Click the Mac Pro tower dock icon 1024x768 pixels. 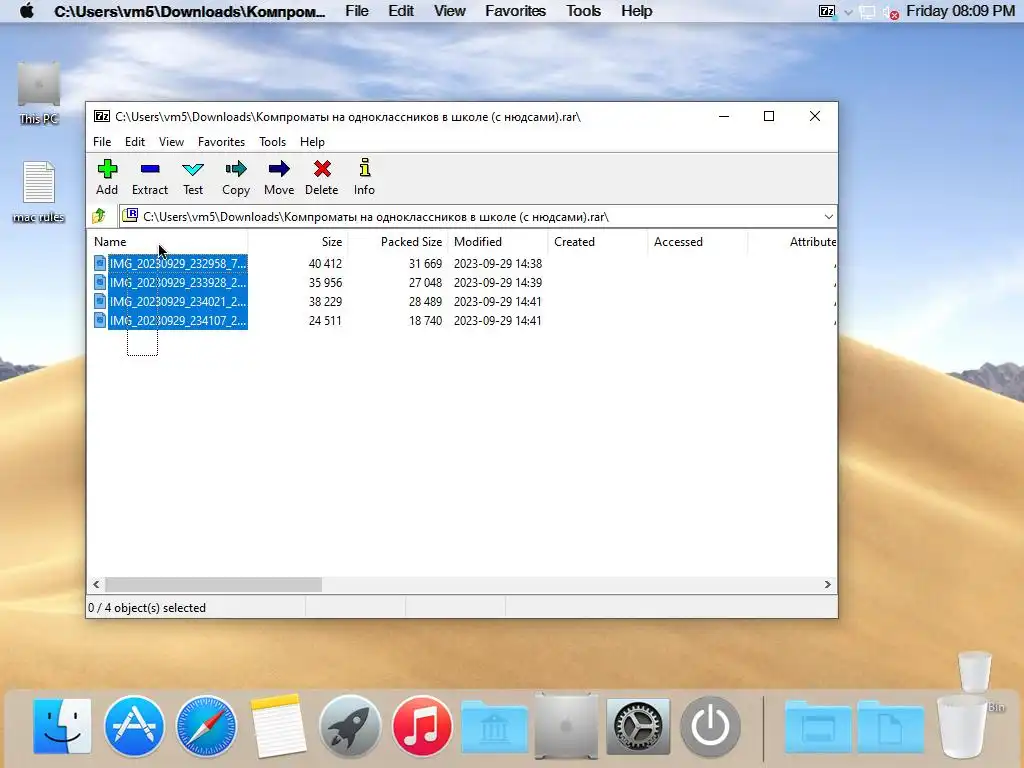pos(566,726)
